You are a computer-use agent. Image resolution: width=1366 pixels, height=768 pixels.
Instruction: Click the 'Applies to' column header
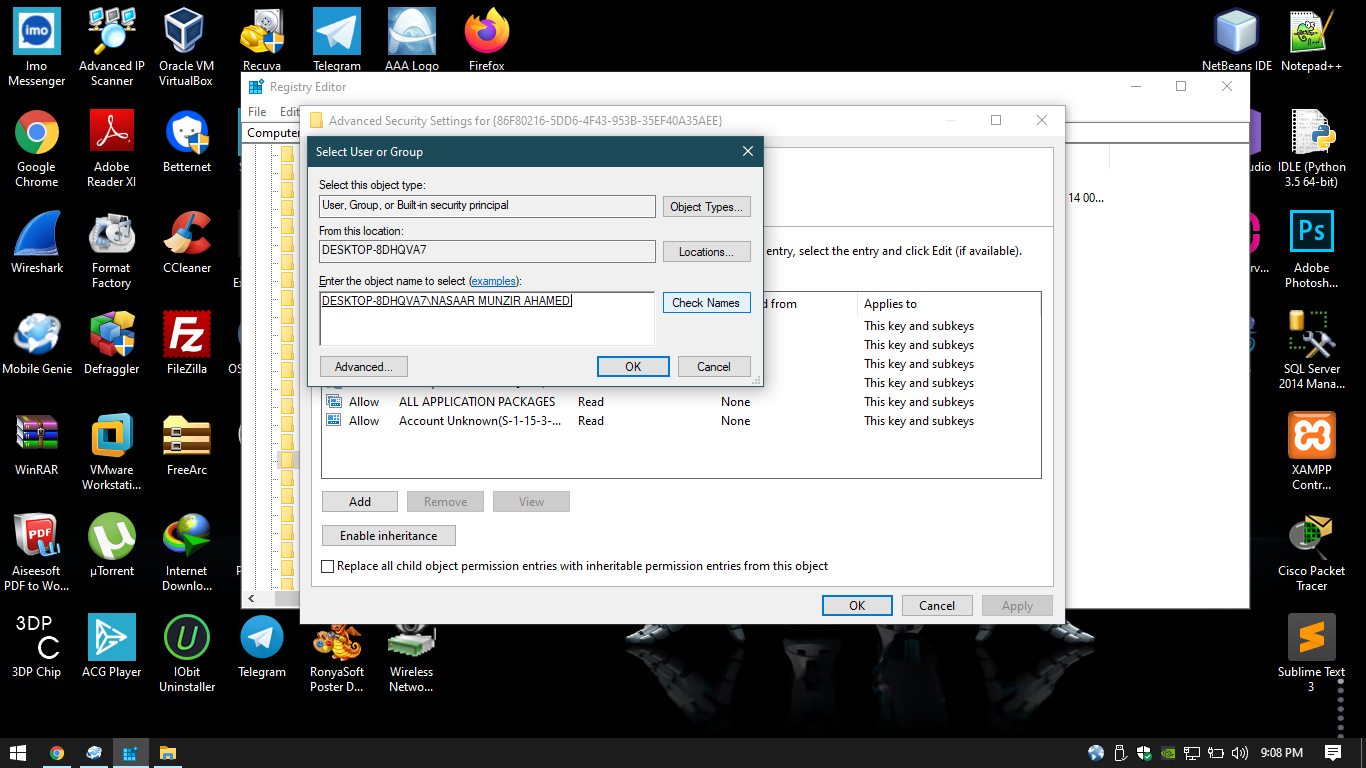click(x=948, y=304)
